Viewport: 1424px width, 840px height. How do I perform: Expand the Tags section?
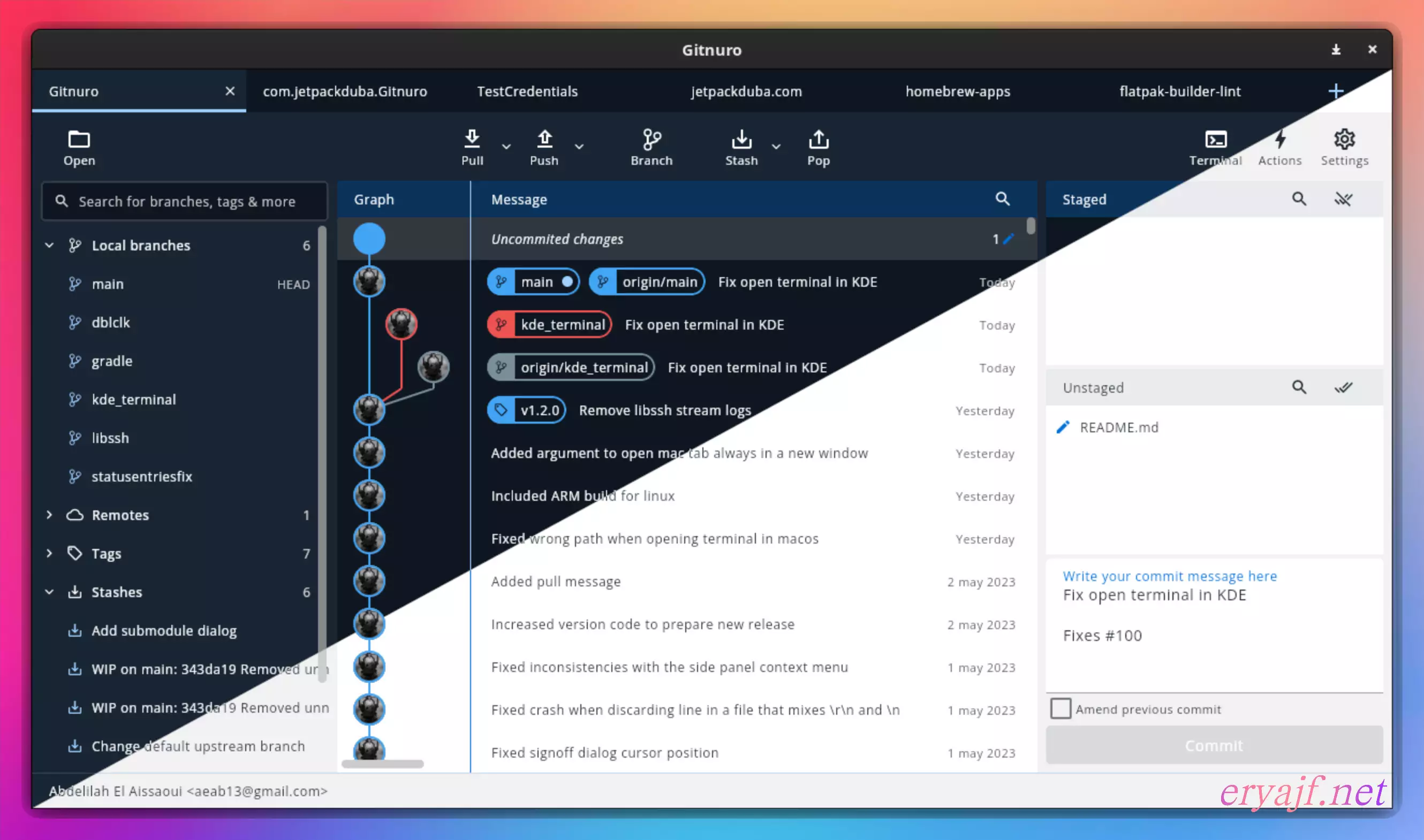click(x=49, y=553)
